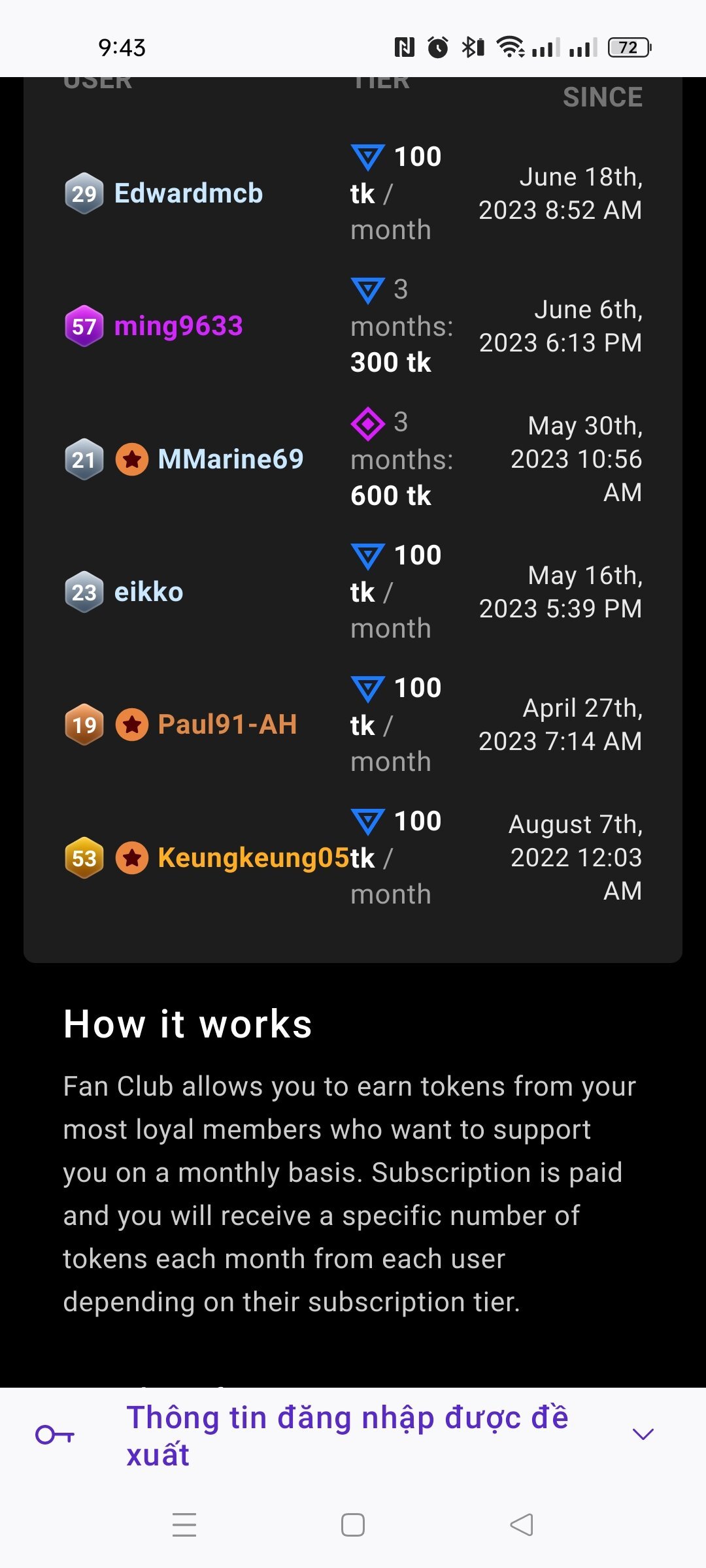Open the Android recent apps menu
Screen dimensions: 706x1568
click(184, 1525)
